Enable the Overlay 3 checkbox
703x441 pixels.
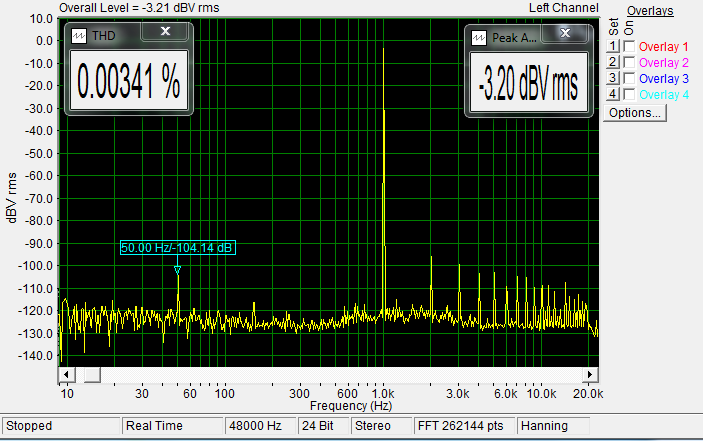[x=629, y=78]
